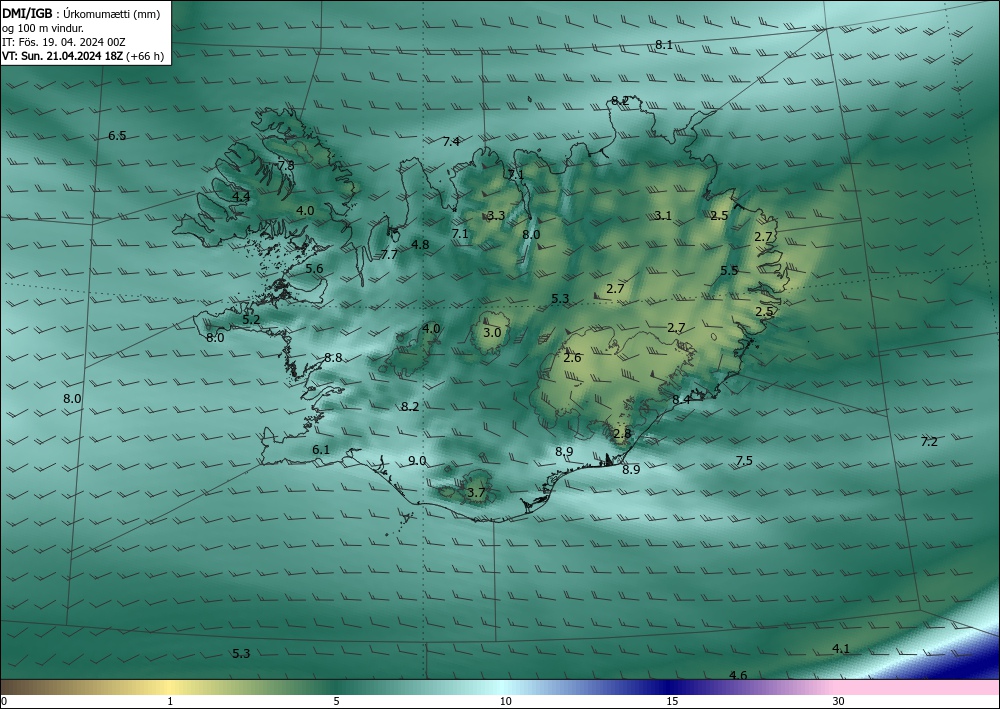1000x709 pixels.
Task: Click the color scale label '0'
Action: [x=4, y=701]
